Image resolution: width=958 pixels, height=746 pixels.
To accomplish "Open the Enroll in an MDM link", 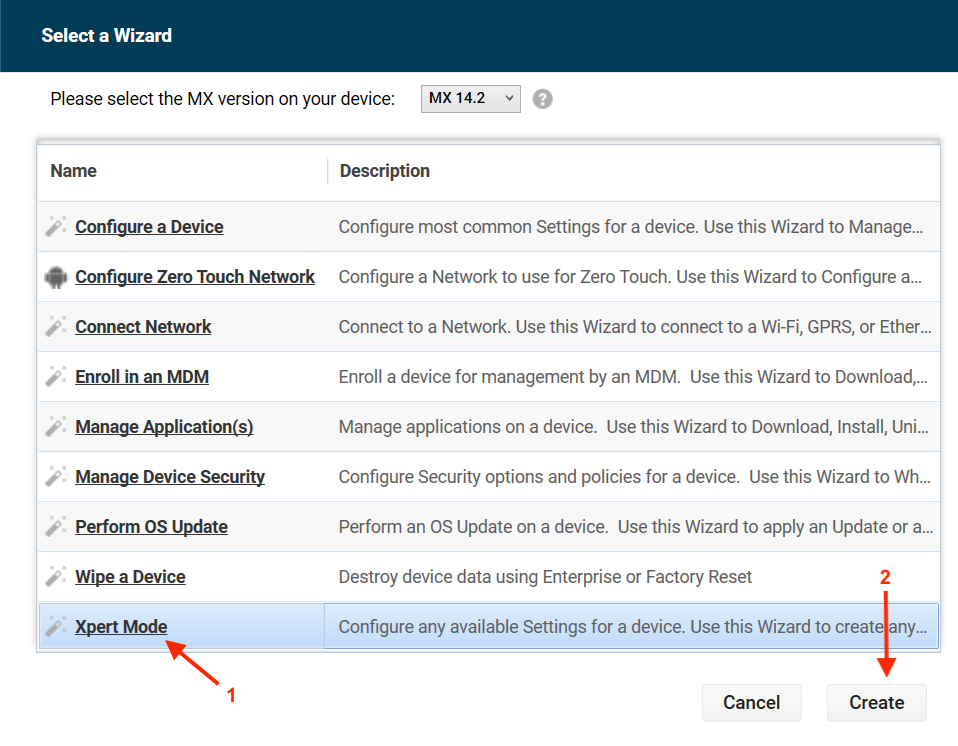I will point(142,377).
